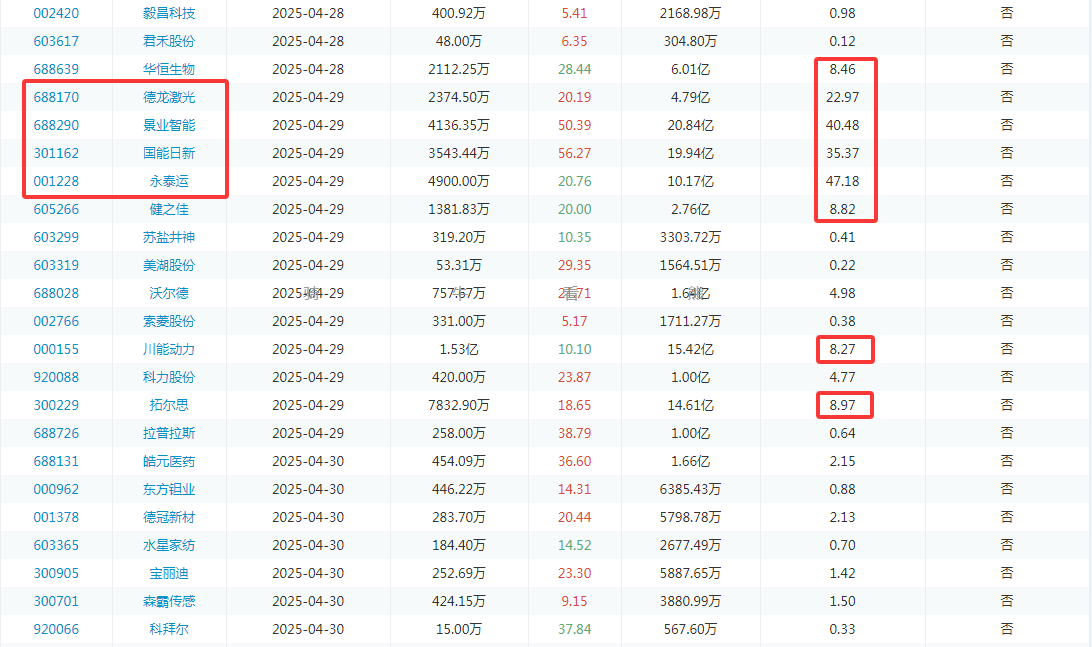Open stock code link 002420
This screenshot has height=647, width=1092.
pos(56,13)
